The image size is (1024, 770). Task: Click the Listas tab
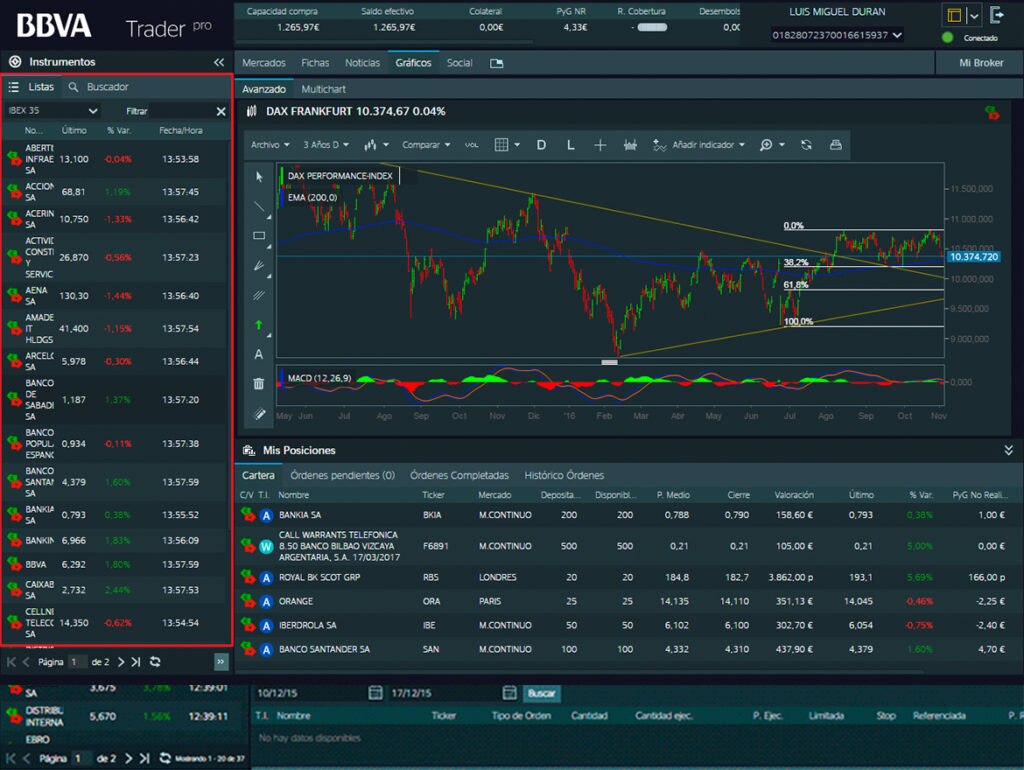tap(32, 87)
